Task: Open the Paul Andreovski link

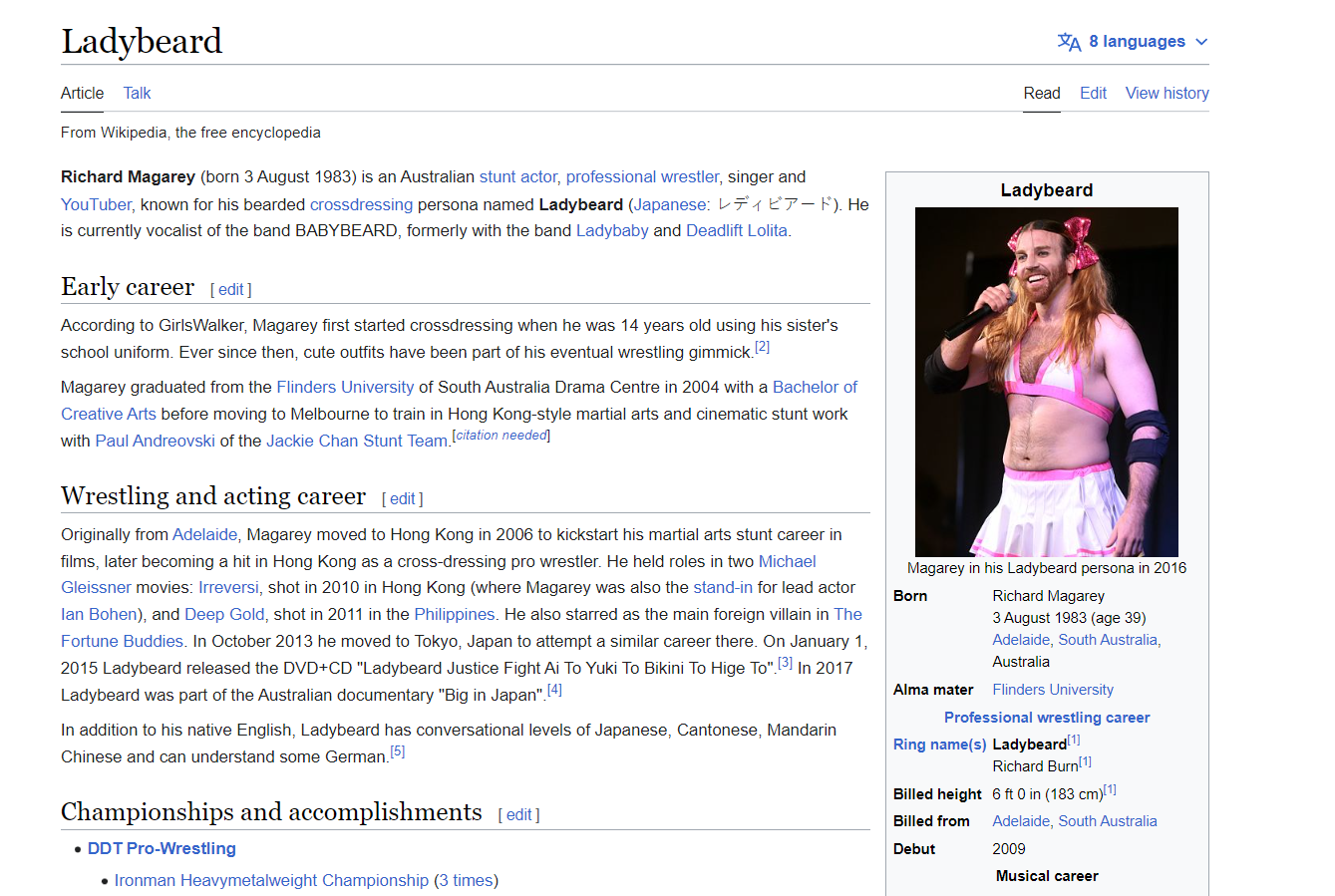Action: point(155,441)
